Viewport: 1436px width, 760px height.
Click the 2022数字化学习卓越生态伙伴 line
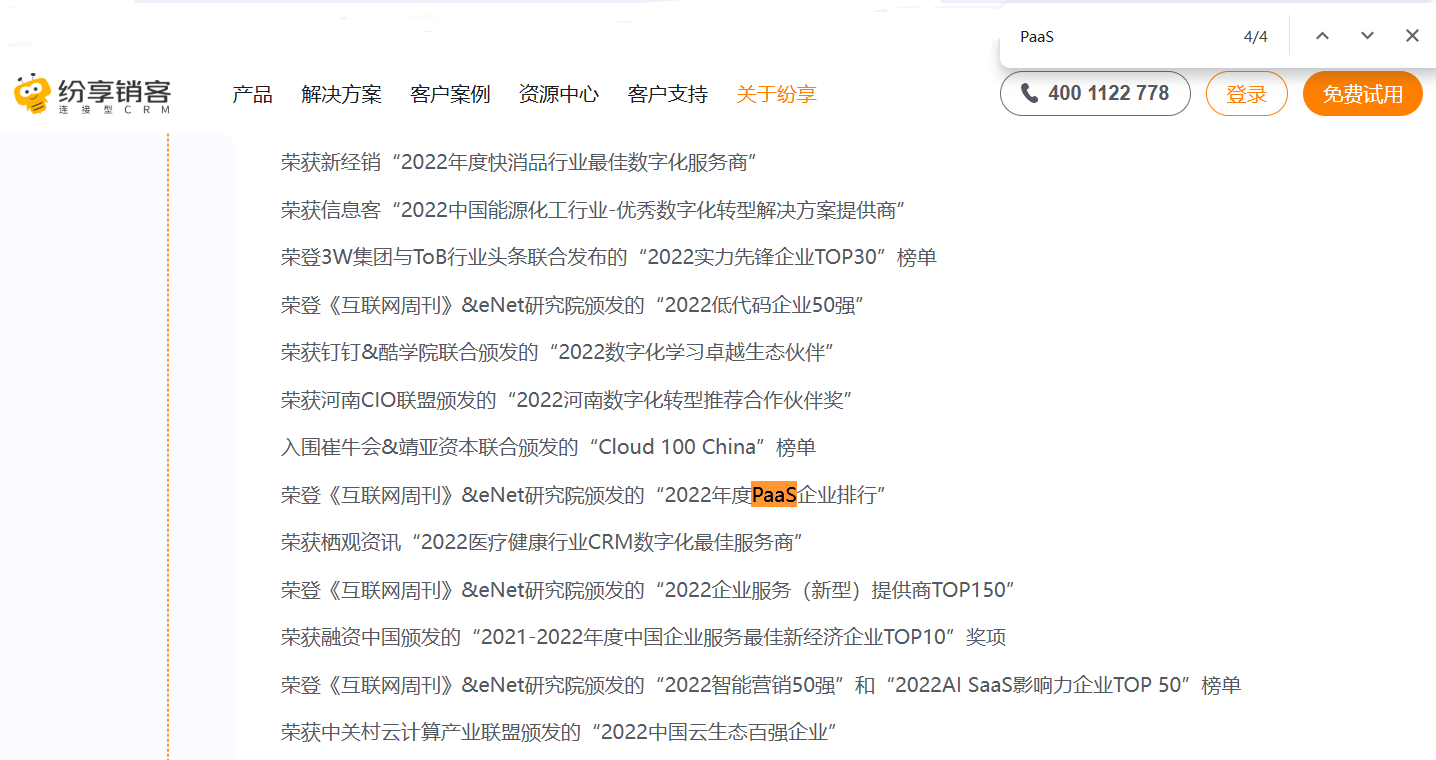(x=558, y=352)
